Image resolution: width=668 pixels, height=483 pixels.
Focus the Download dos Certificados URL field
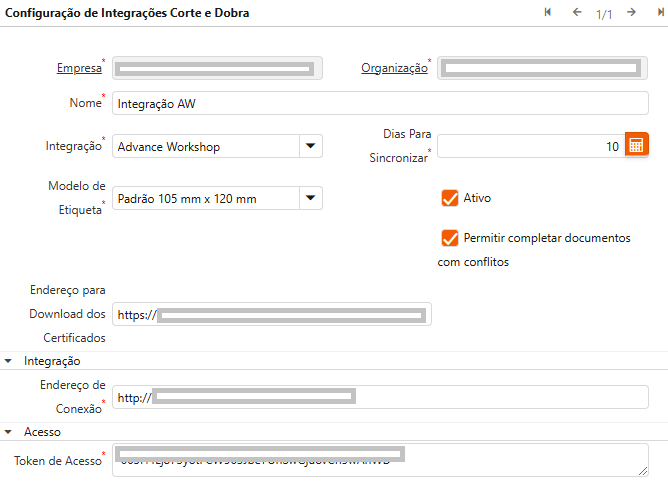tap(271, 314)
